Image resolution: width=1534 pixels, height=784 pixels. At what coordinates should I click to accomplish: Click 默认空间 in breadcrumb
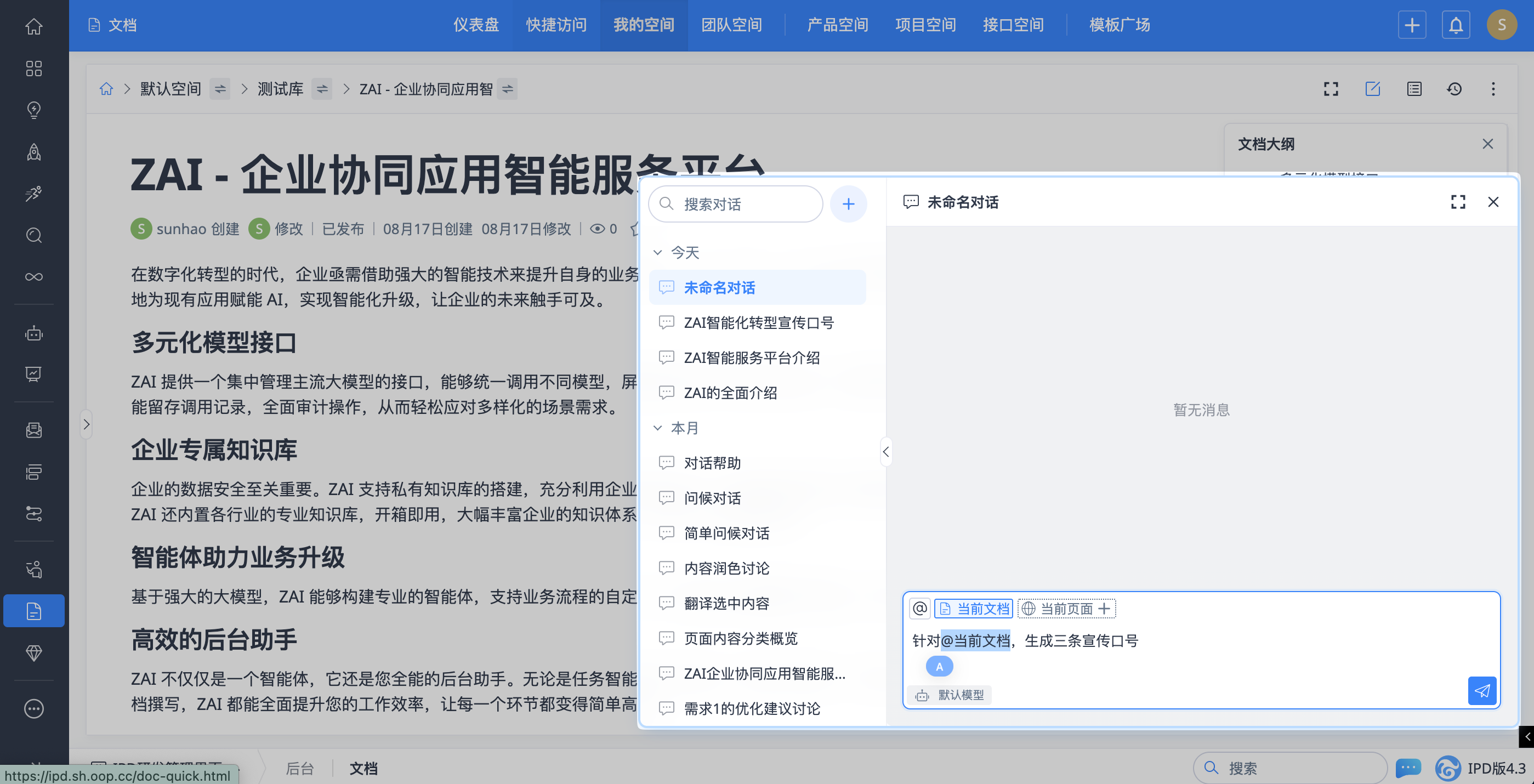click(171, 89)
